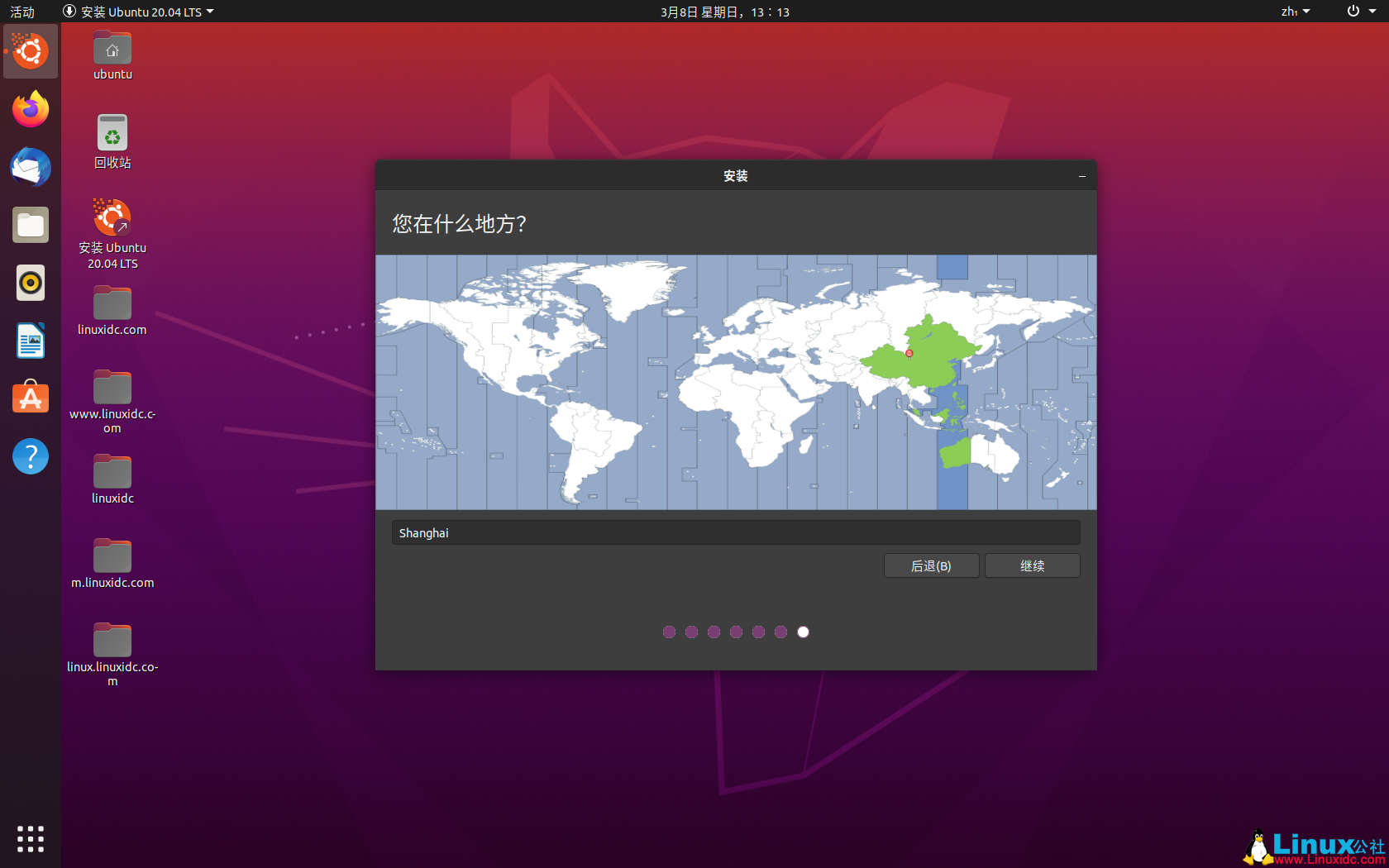Open the clock and calendar menu

[723, 12]
